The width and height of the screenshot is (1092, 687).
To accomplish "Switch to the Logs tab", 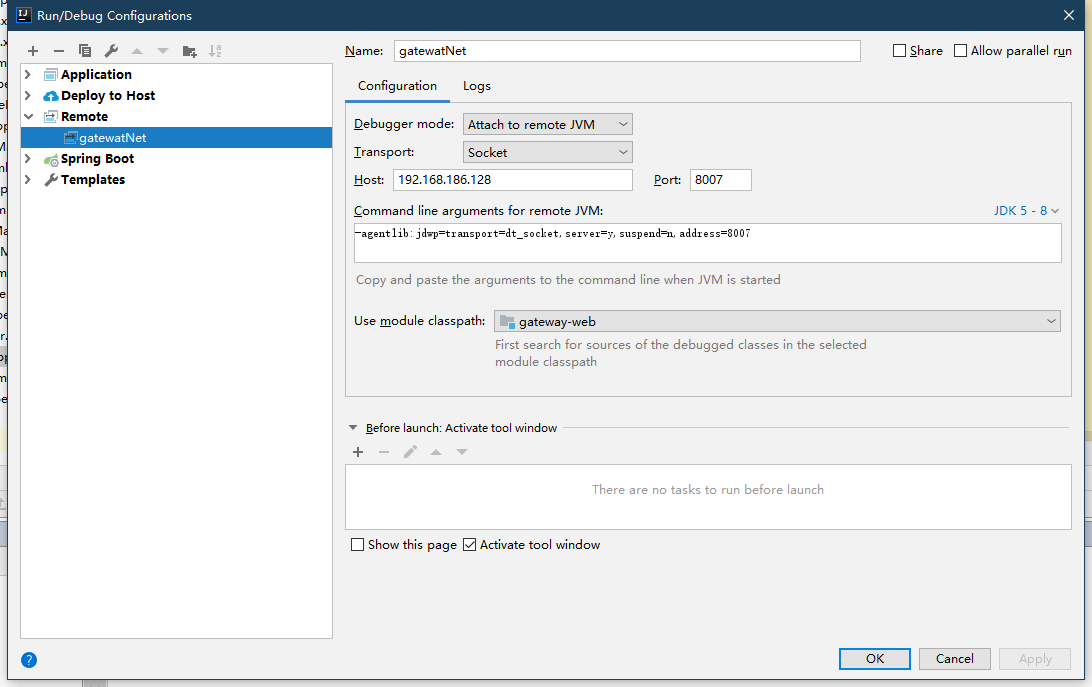I will tap(476, 86).
